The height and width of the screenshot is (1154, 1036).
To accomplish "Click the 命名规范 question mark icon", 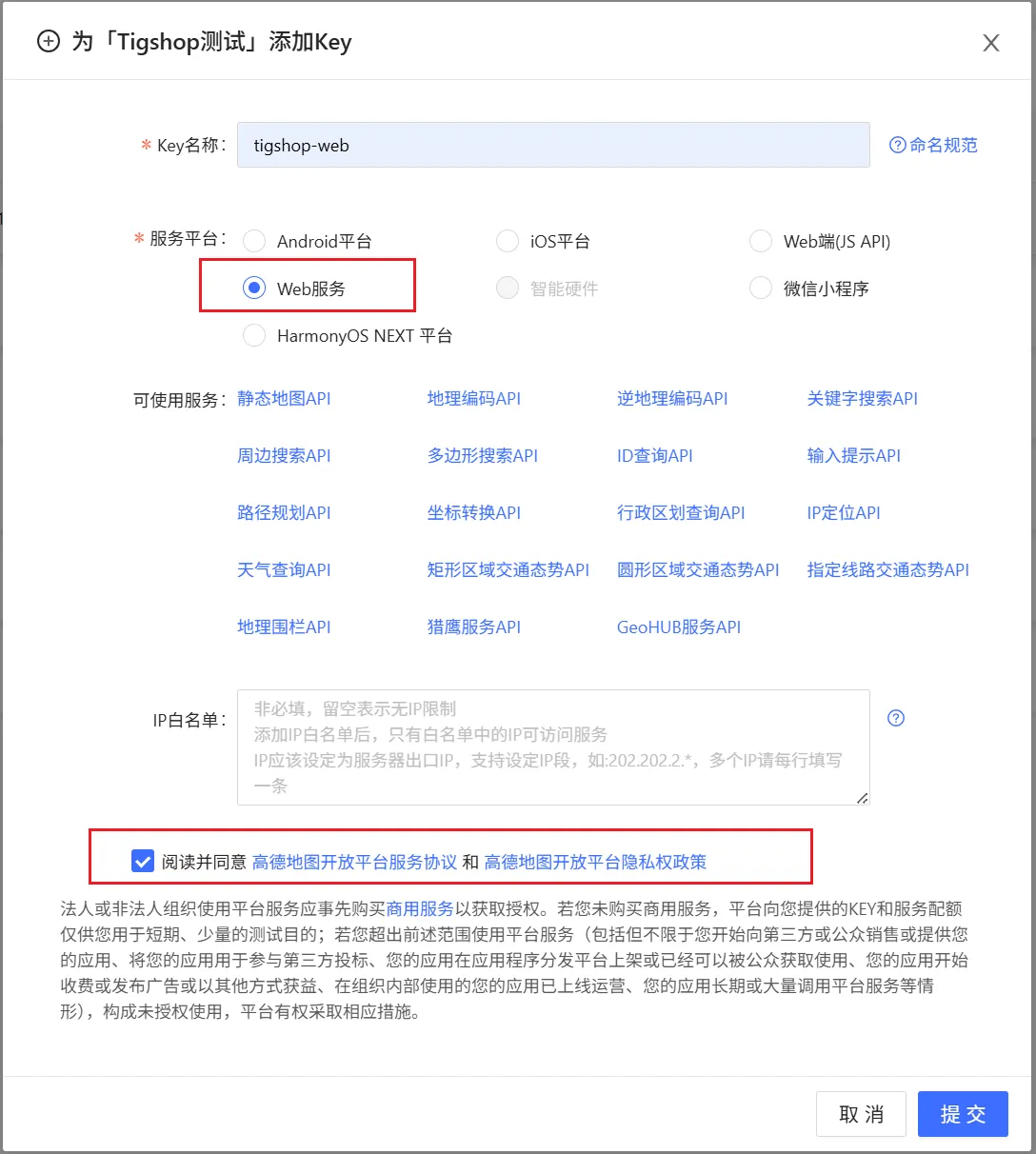I will [x=897, y=145].
